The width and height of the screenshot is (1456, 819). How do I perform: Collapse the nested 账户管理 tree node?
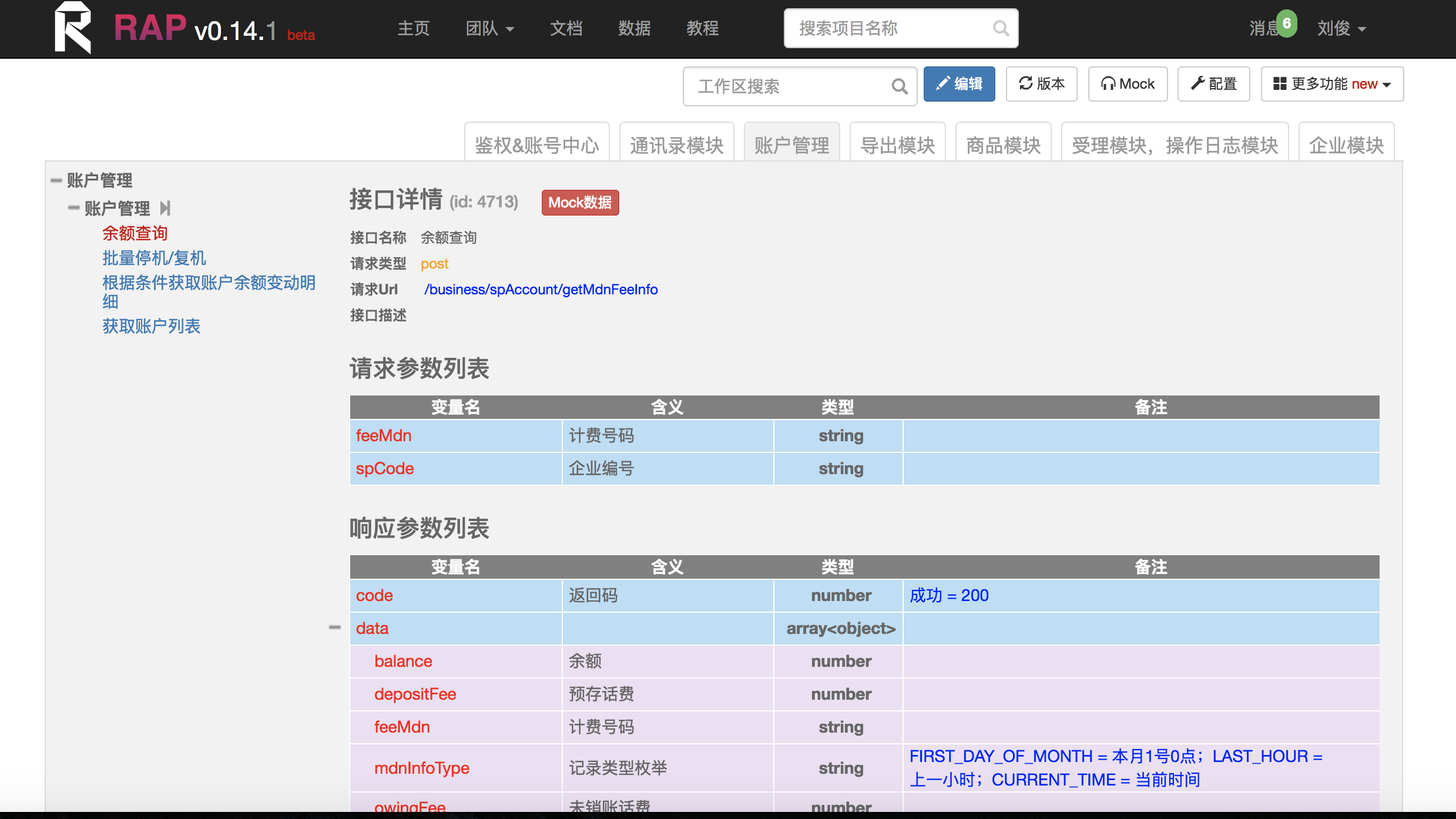click(x=74, y=207)
